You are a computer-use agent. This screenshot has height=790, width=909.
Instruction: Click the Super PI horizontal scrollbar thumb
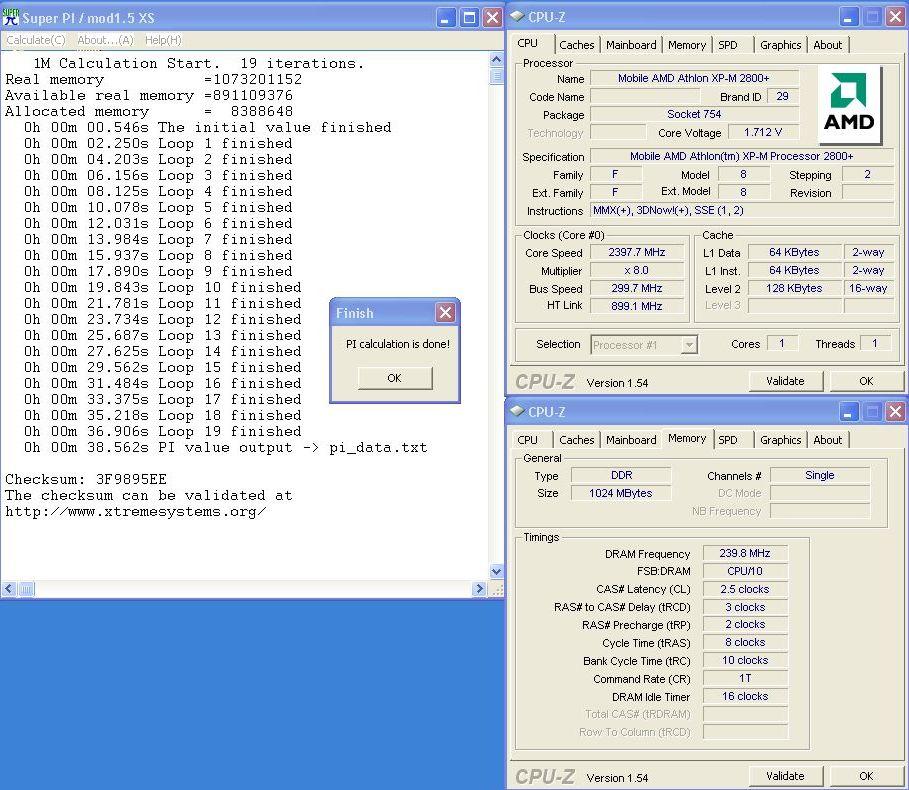tap(27, 589)
